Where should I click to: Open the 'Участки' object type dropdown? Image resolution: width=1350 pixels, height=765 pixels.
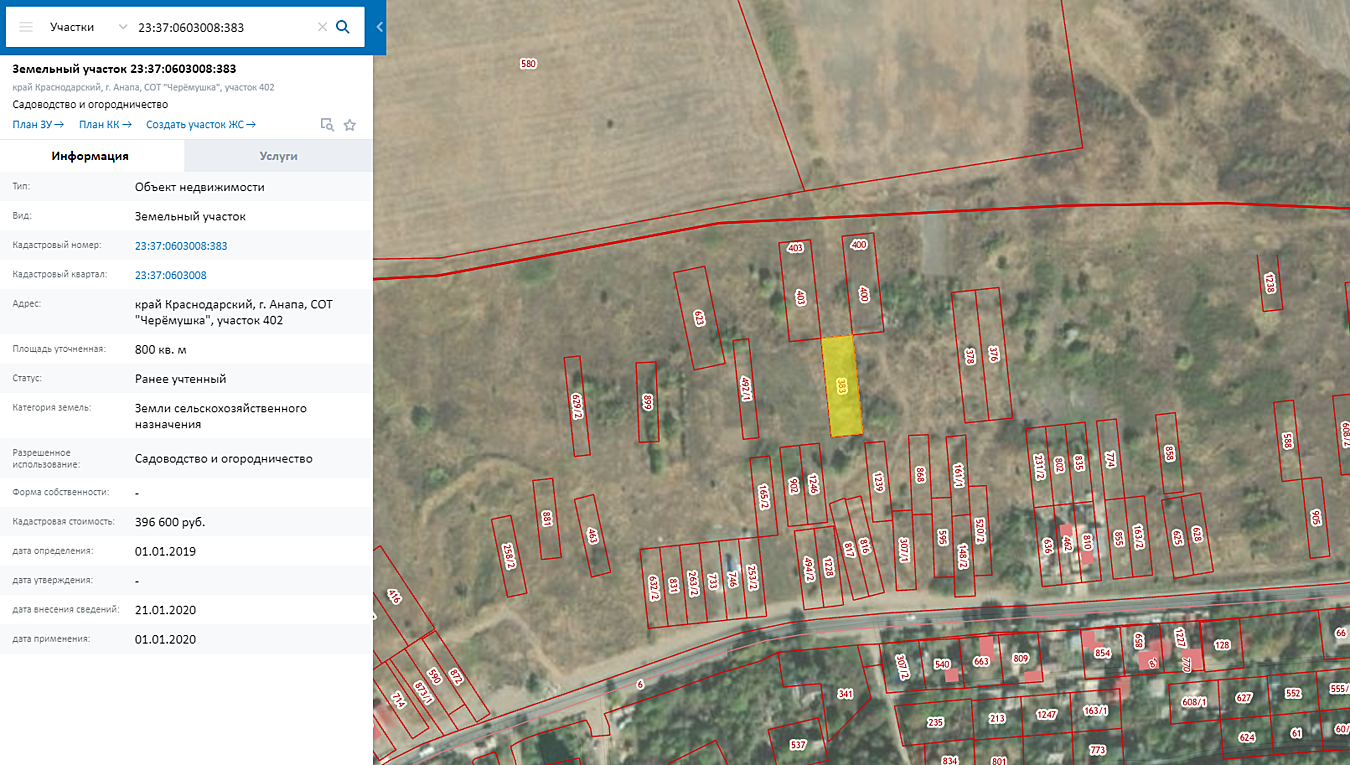click(x=88, y=27)
